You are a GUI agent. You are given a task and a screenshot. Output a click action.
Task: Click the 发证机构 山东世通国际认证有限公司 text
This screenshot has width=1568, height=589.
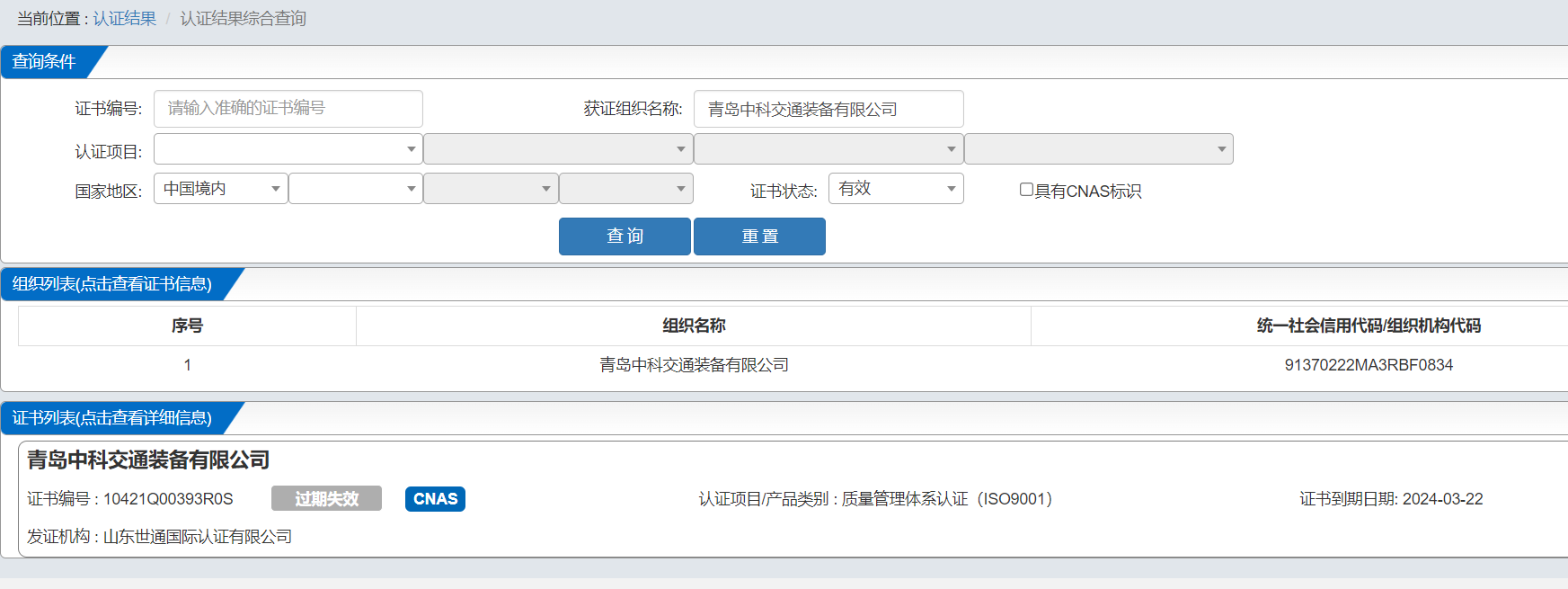[x=160, y=537]
